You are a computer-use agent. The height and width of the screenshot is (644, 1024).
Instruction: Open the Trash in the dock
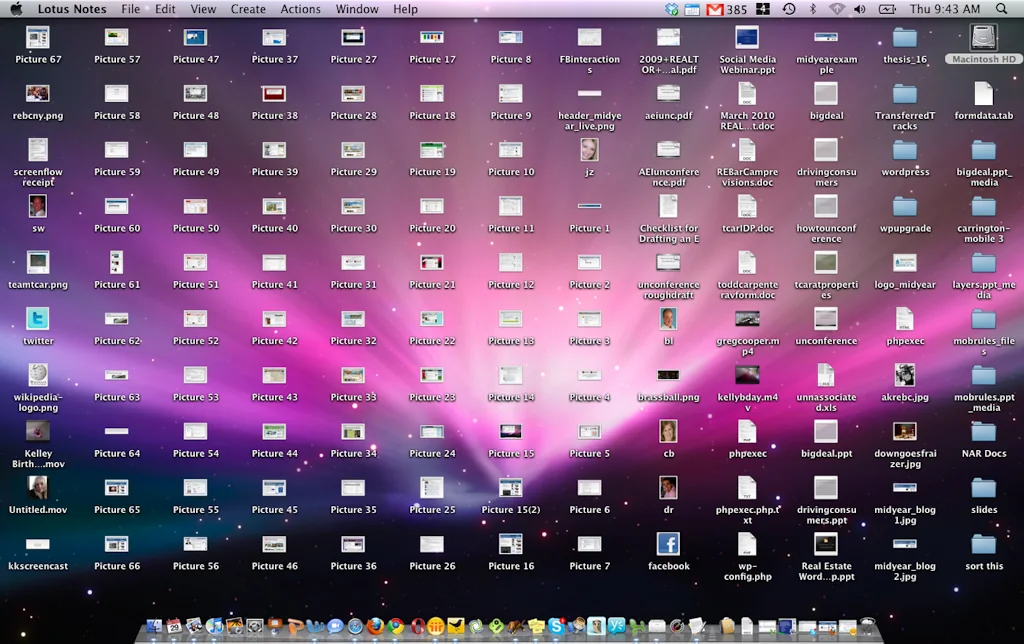pos(868,627)
